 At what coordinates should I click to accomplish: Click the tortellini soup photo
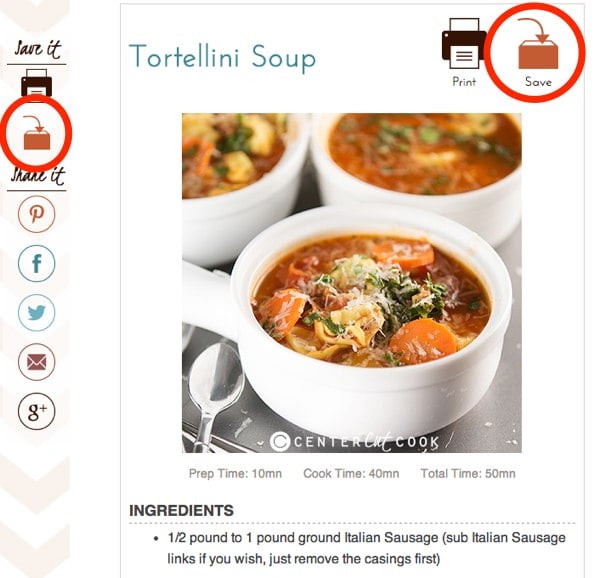(352, 283)
